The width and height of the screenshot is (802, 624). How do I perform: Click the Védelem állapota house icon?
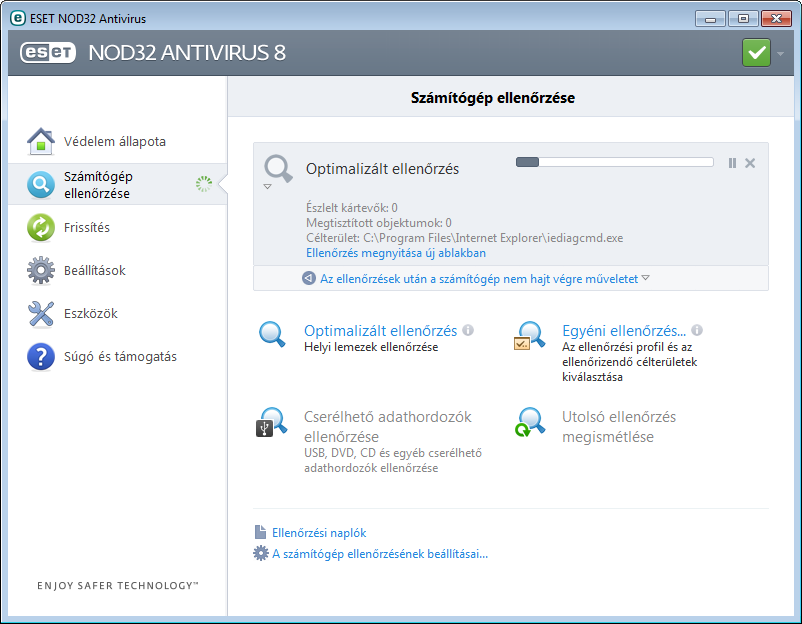(41, 141)
